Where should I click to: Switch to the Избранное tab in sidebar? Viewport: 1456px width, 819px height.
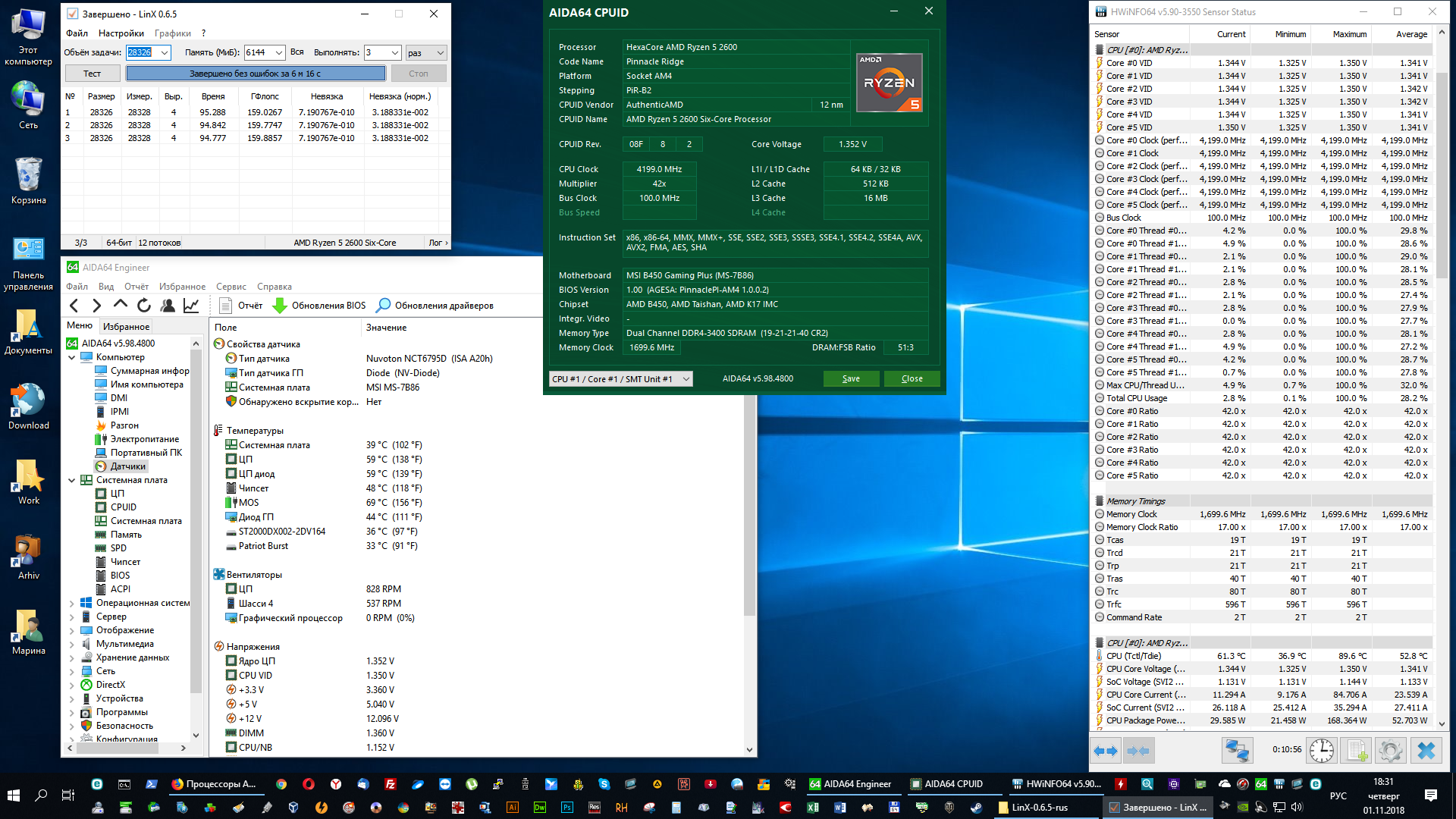[x=126, y=327]
